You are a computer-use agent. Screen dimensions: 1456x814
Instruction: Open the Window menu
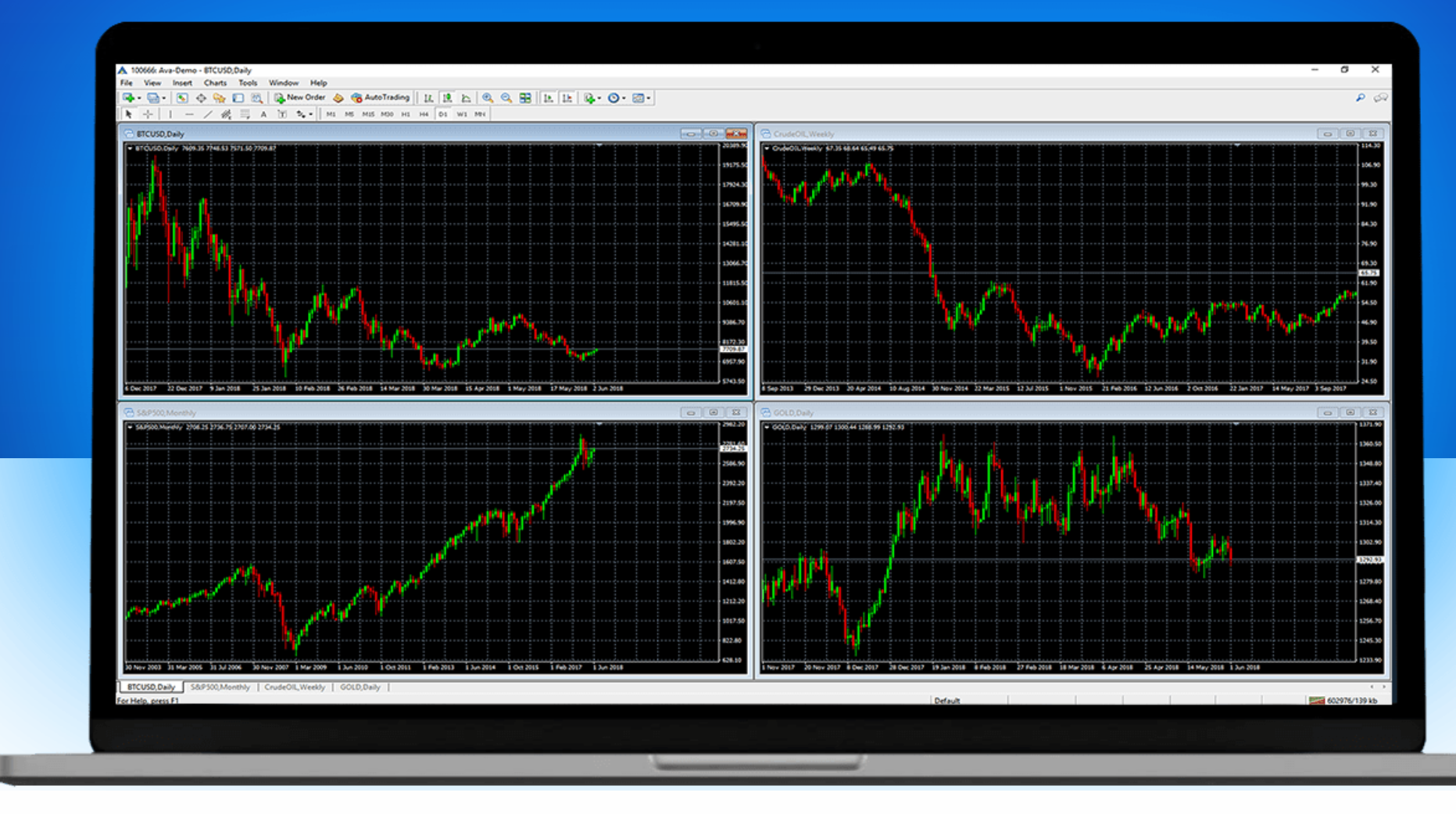point(283,83)
